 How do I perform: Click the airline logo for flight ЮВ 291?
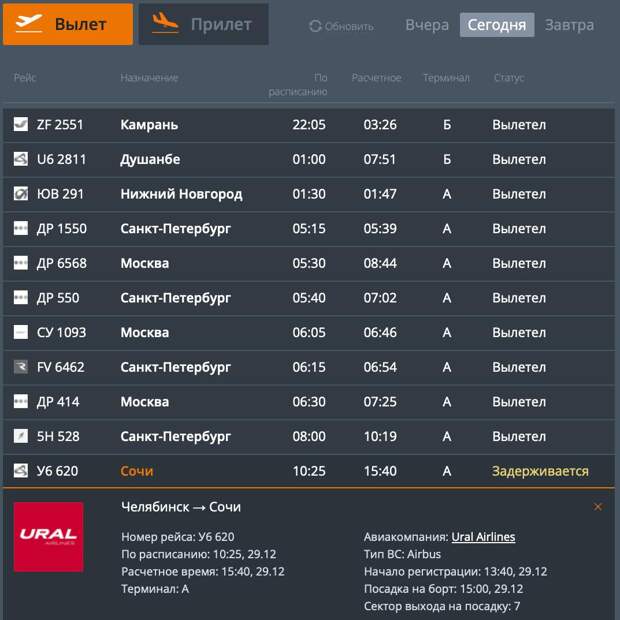[21, 194]
